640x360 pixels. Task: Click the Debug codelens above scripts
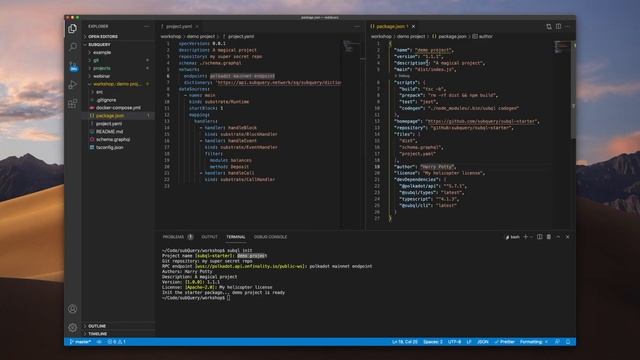pyautogui.click(x=404, y=76)
